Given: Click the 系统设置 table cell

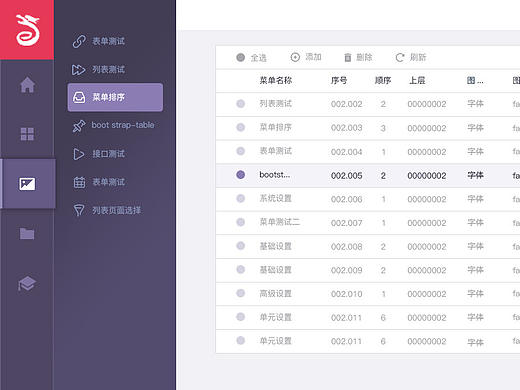Looking at the screenshot, I should pos(276,198).
